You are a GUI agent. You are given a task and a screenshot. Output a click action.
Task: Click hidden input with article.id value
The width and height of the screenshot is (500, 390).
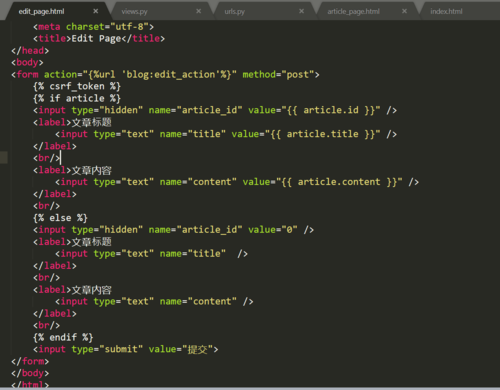coord(215,110)
